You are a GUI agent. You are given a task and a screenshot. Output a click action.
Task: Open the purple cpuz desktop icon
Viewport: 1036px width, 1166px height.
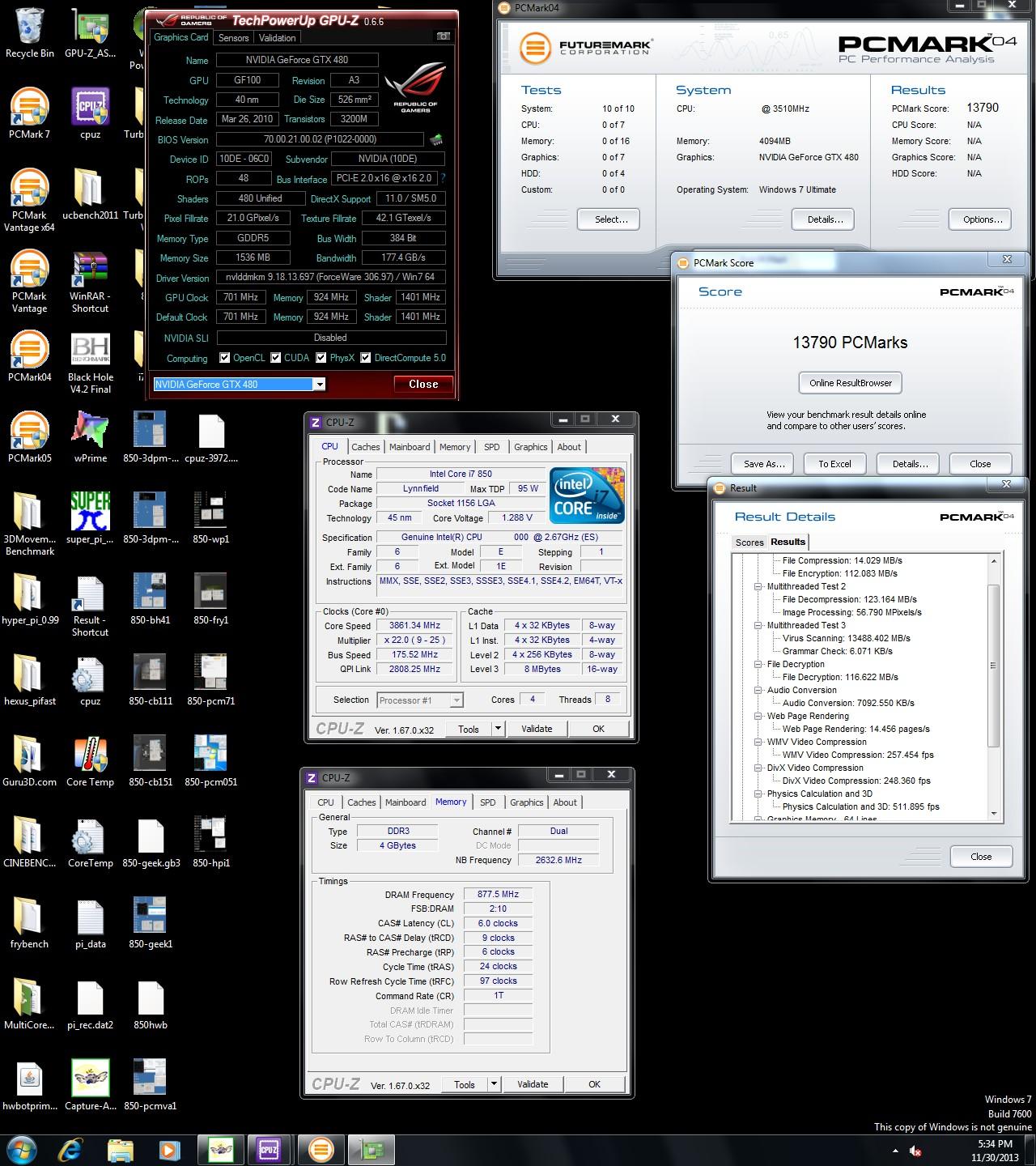point(90,107)
